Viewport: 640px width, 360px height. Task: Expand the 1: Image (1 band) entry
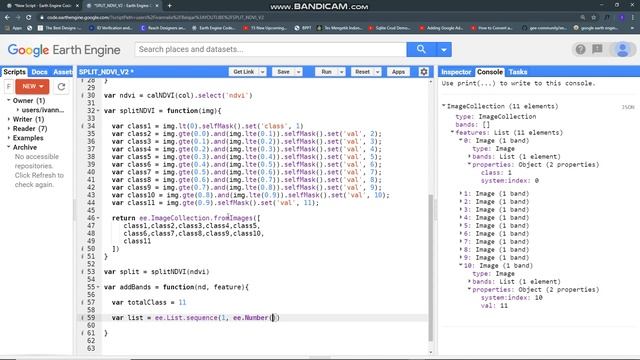(x=461, y=193)
